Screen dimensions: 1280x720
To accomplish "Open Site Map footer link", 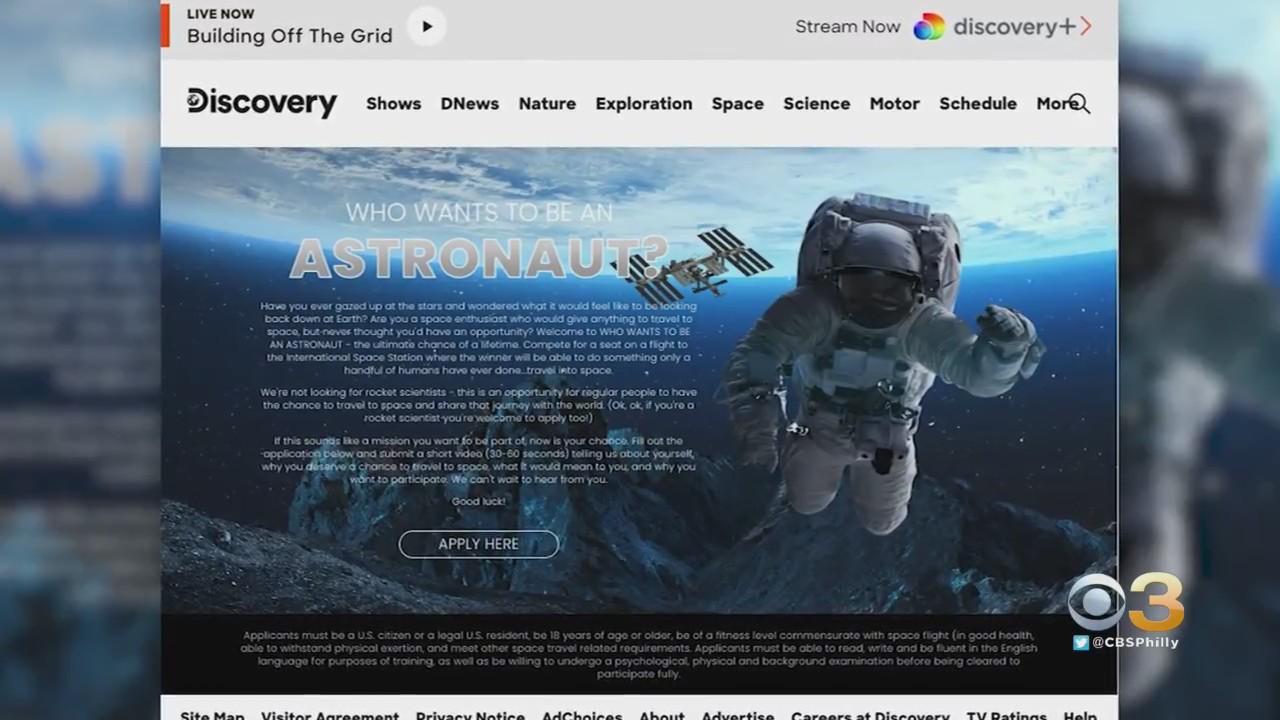I will click(x=212, y=716).
